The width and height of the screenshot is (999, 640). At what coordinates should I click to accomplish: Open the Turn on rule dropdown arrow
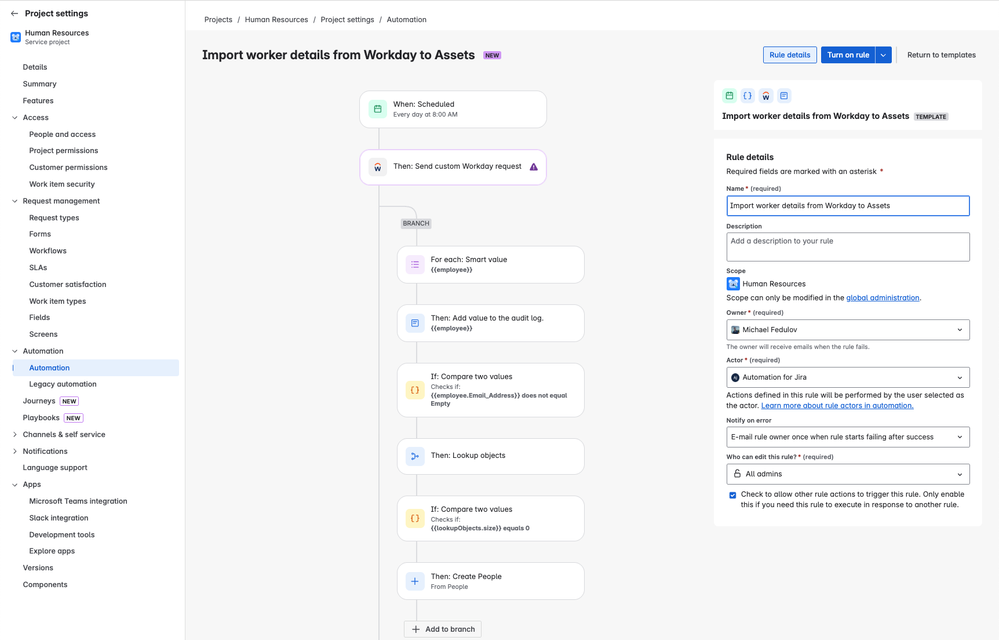(x=883, y=55)
